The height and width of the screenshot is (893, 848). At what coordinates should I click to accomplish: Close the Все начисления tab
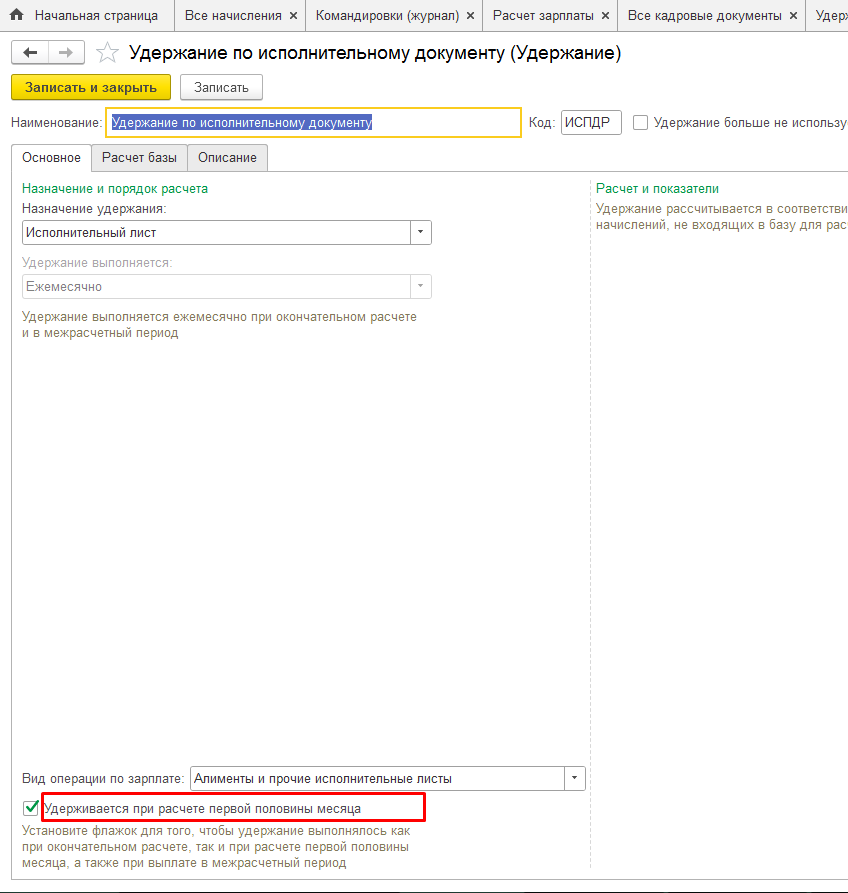pos(293,16)
